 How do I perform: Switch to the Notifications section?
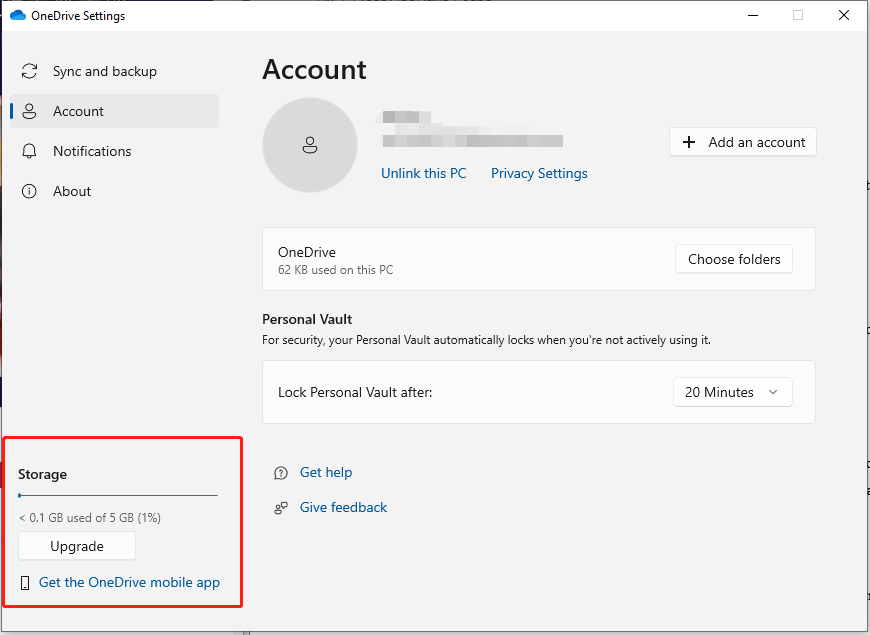coord(92,152)
